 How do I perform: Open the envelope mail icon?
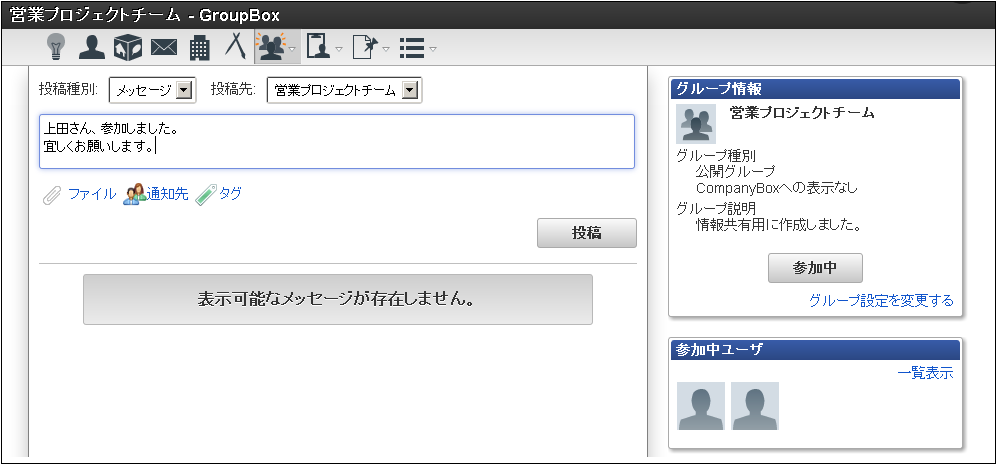(163, 47)
